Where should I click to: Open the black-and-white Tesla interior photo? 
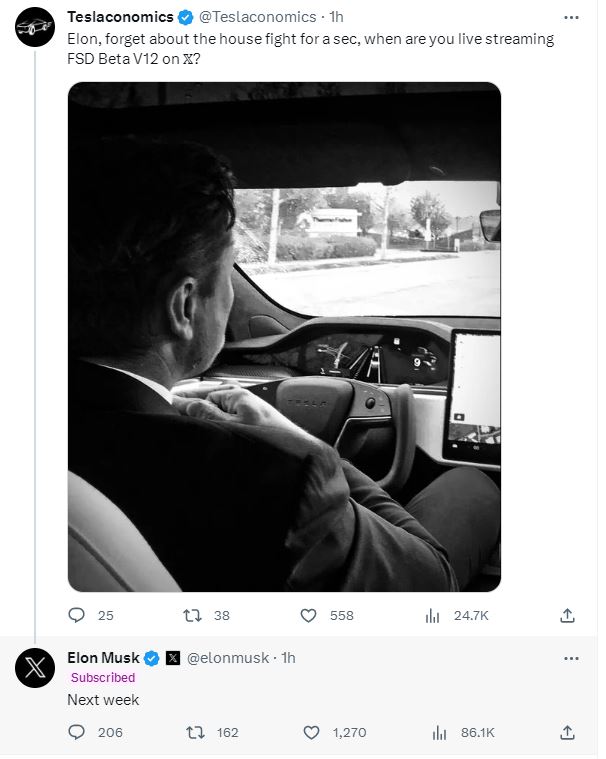pyautogui.click(x=285, y=337)
